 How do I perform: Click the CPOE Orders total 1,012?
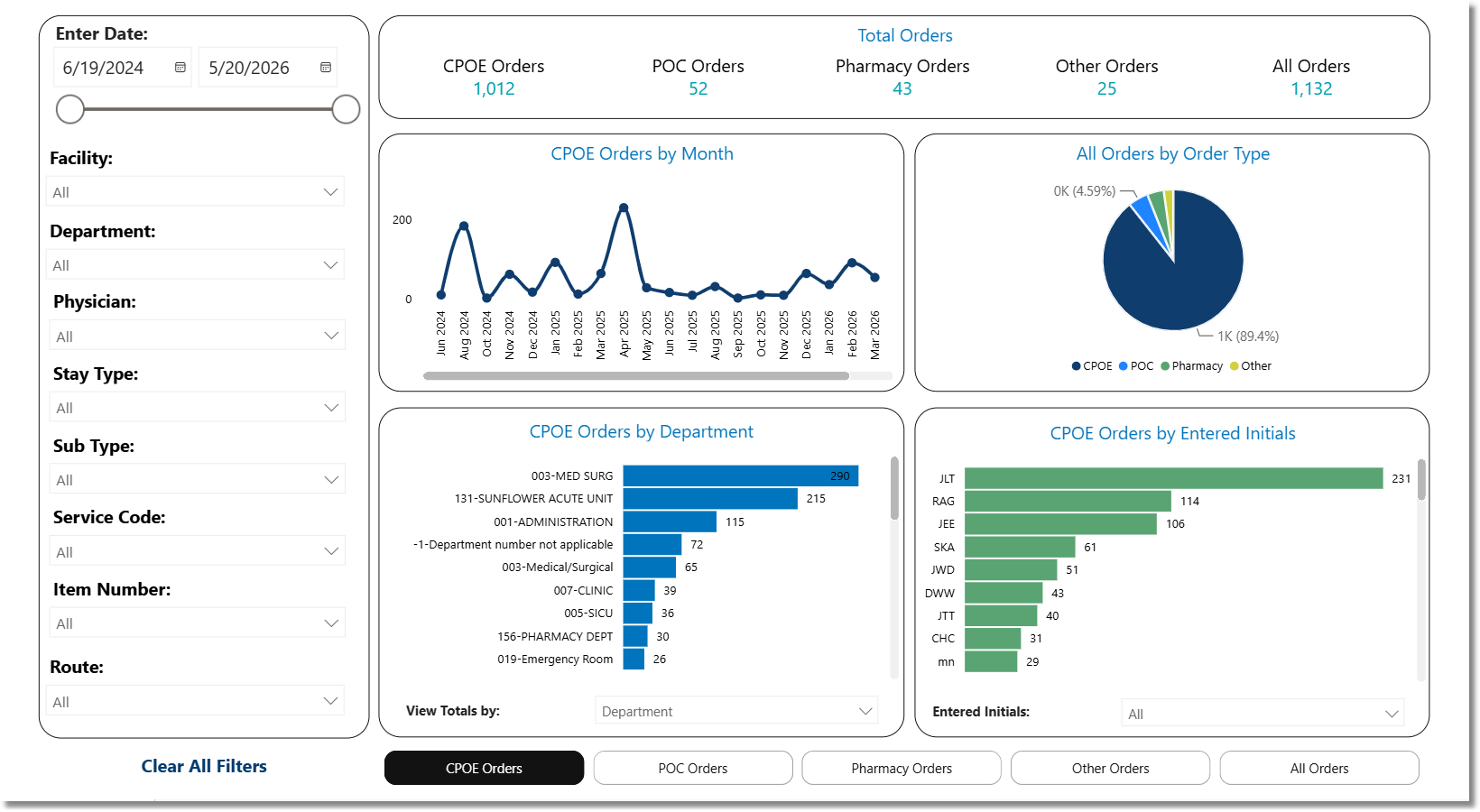point(494,88)
